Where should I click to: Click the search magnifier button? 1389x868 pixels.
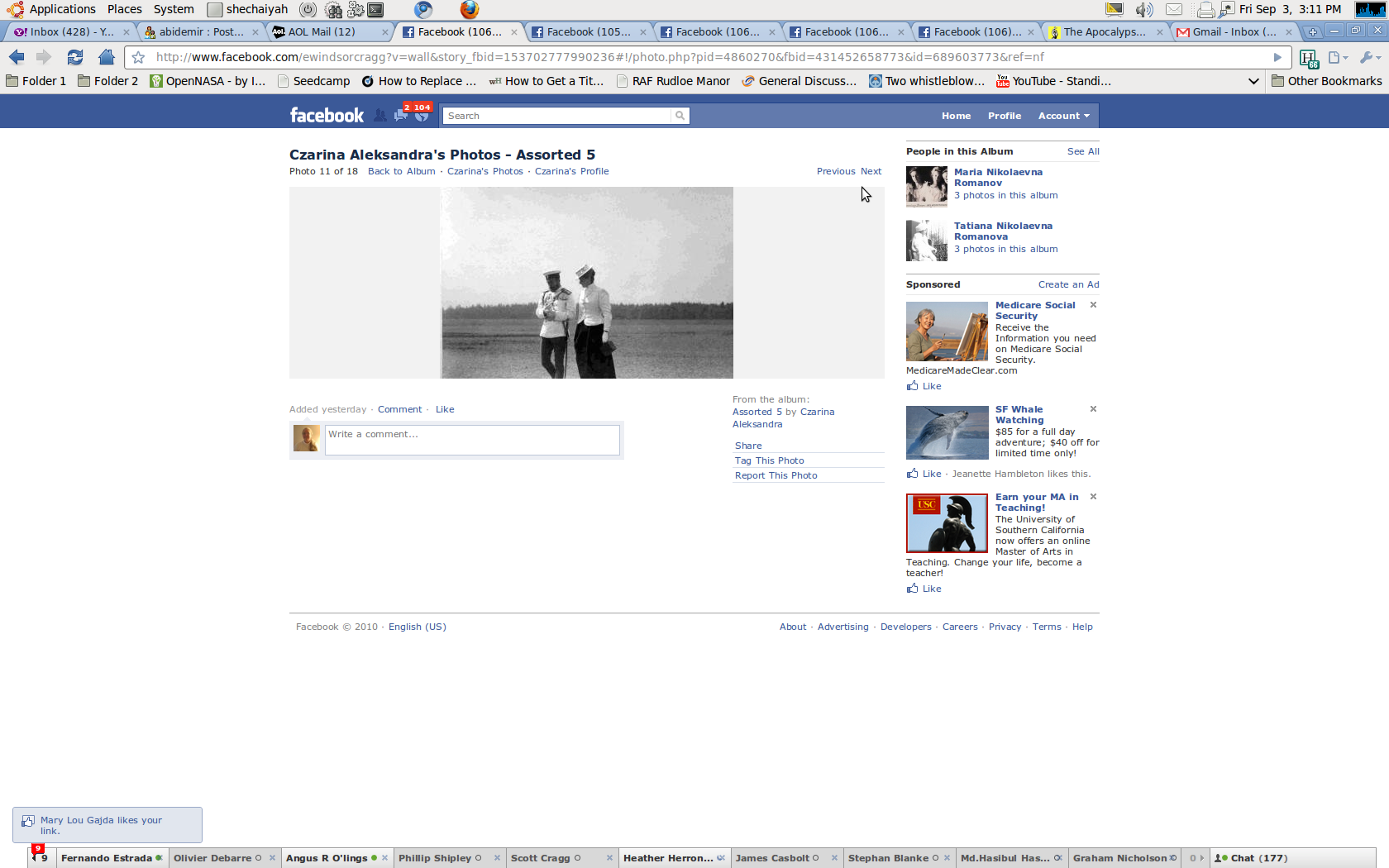tap(680, 116)
